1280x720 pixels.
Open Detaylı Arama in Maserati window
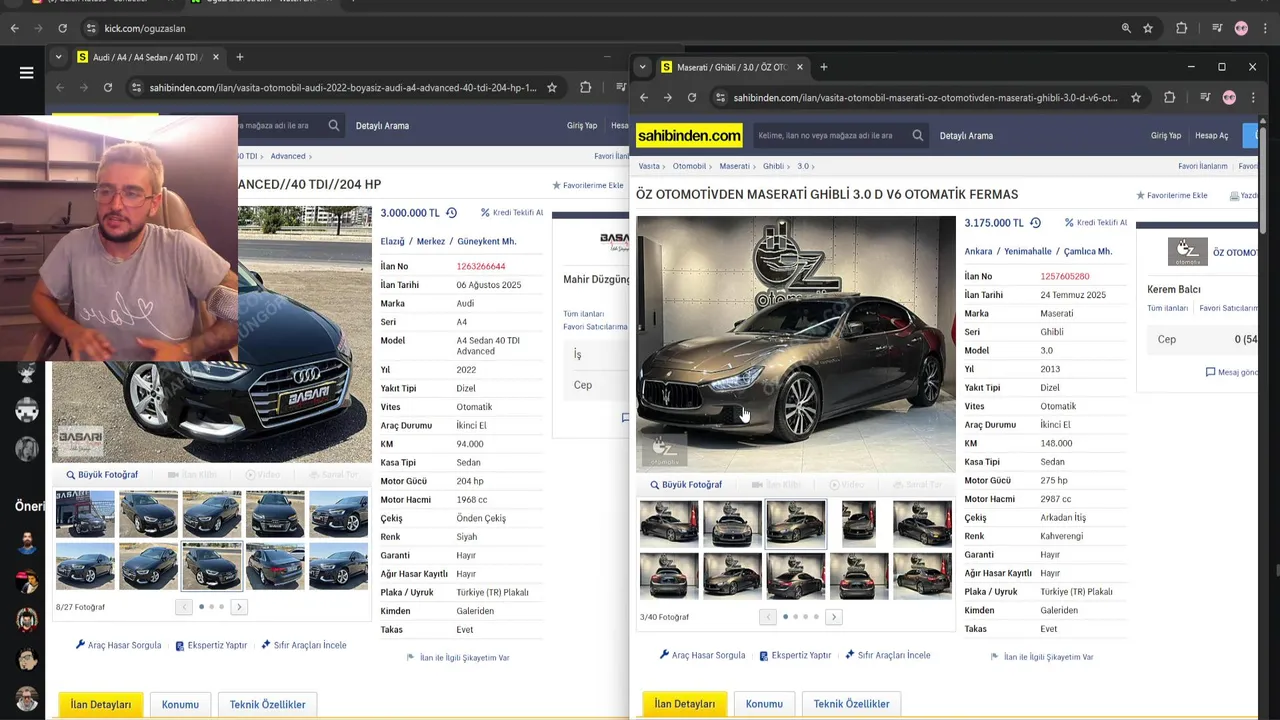click(x=966, y=135)
